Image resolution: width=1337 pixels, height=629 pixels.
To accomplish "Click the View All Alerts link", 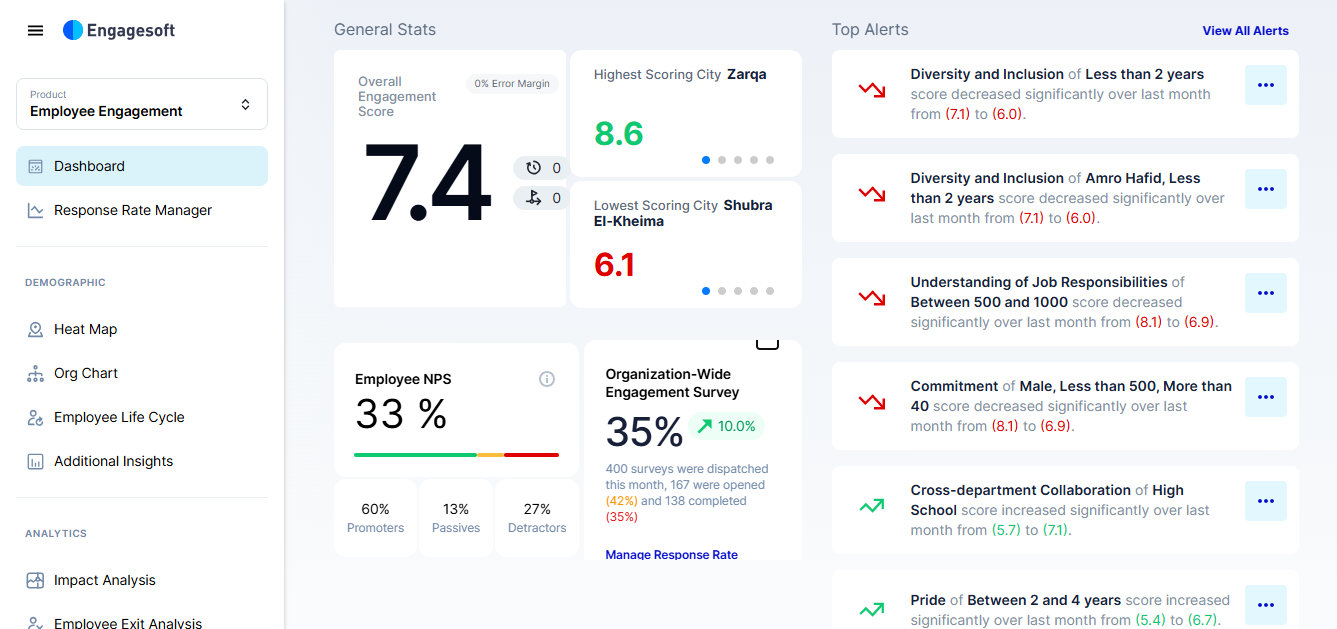I will coord(1245,31).
